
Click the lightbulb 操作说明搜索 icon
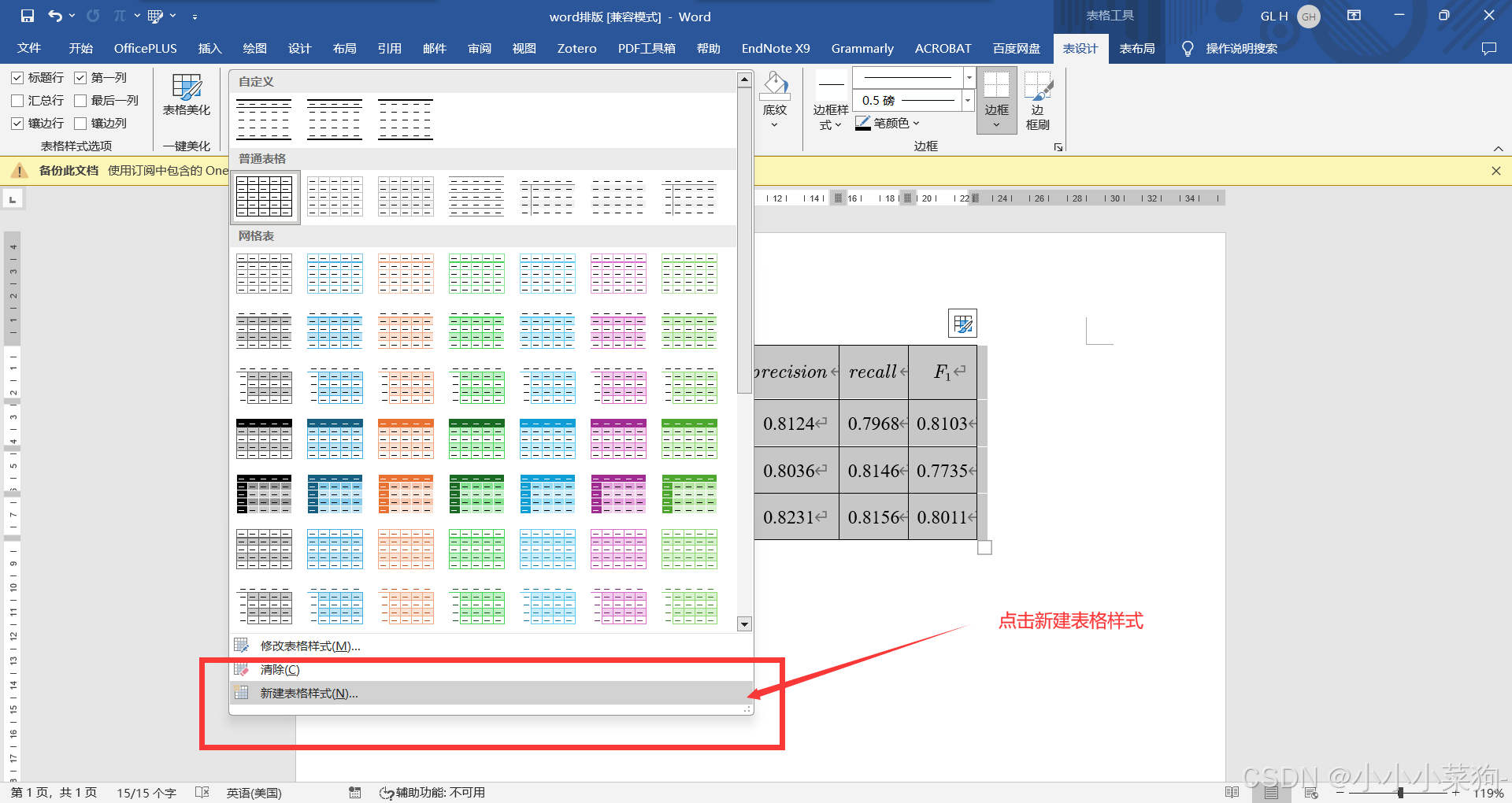point(1188,49)
